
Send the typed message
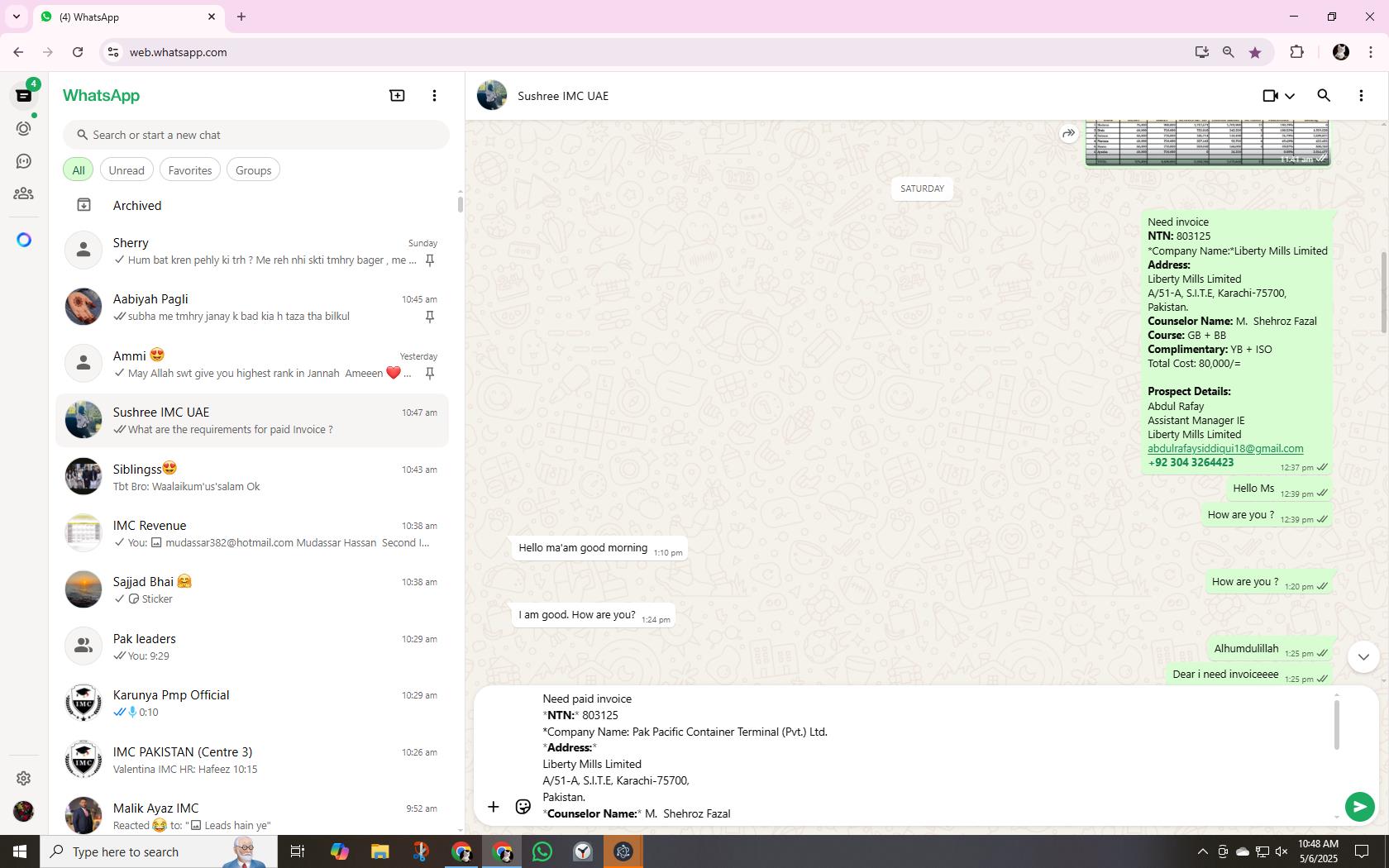1360,807
